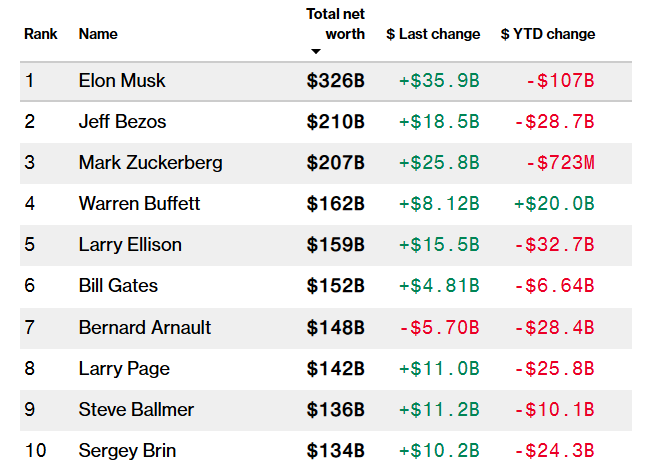The width and height of the screenshot is (656, 471).
Task: Click the sort arrow under Total net worth
Action: (x=316, y=51)
